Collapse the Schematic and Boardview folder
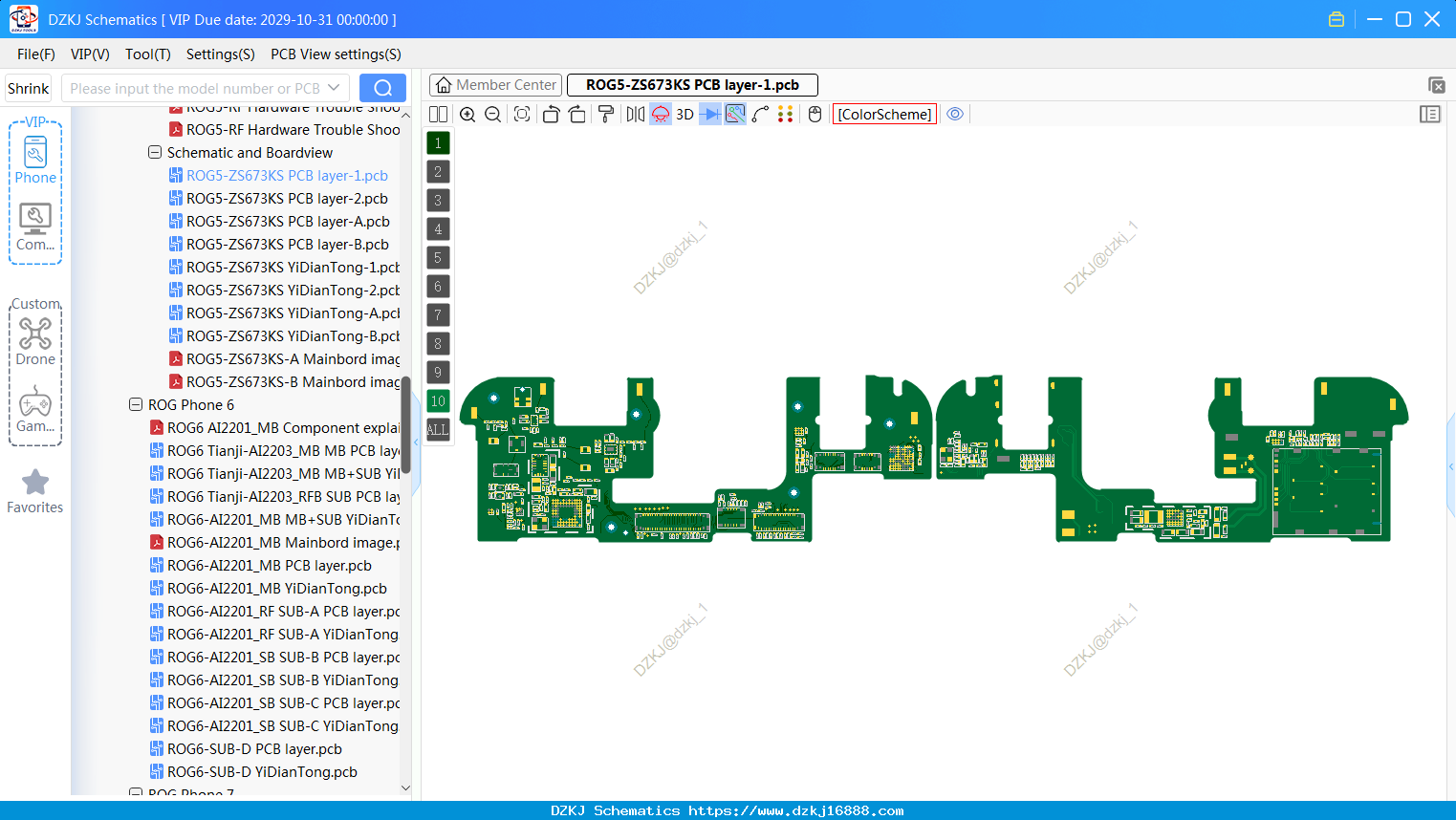Screen dimensions: 1456x820 [154, 153]
